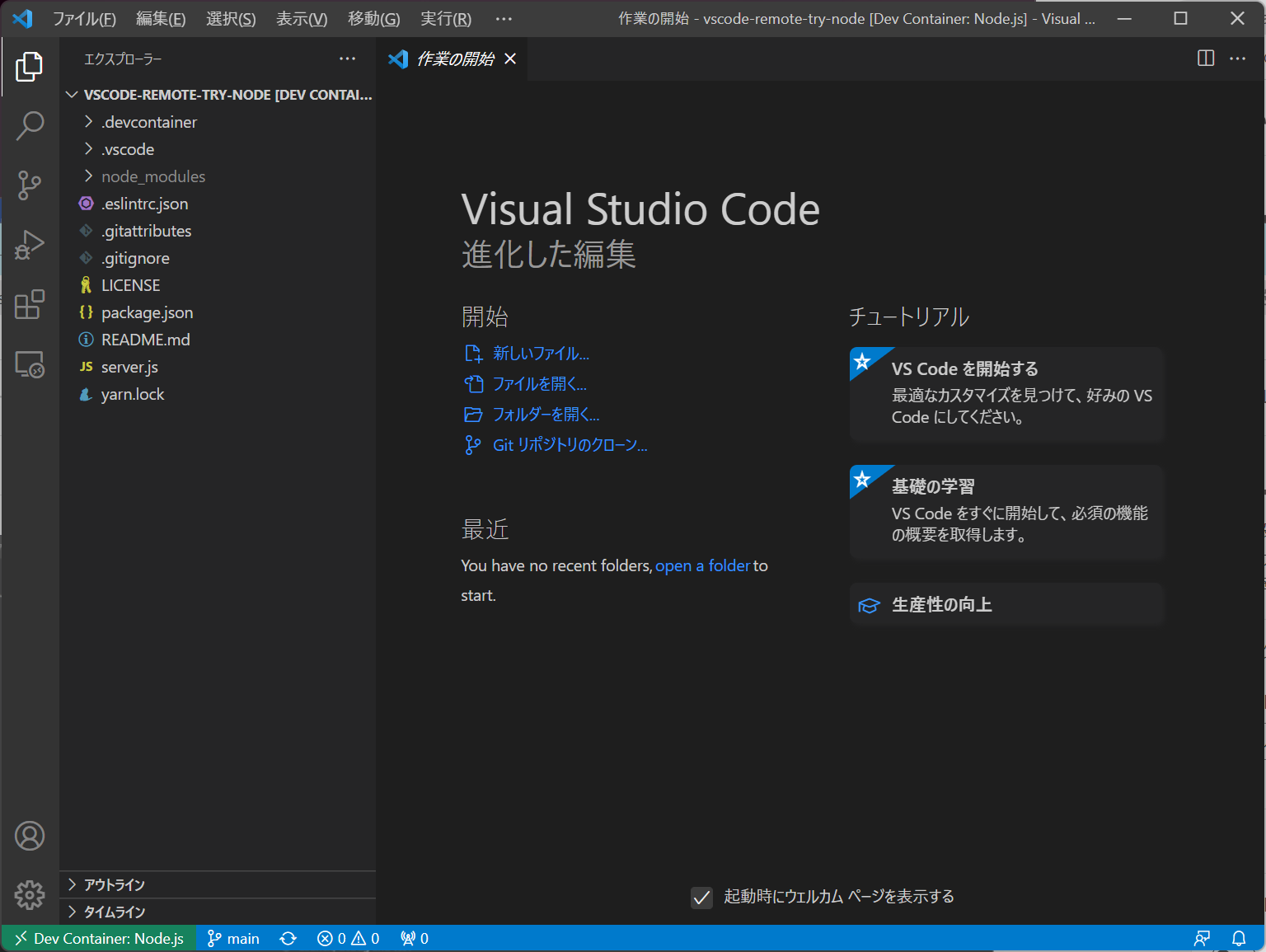Open yarn.lock file
The height and width of the screenshot is (952, 1266).
218,394
